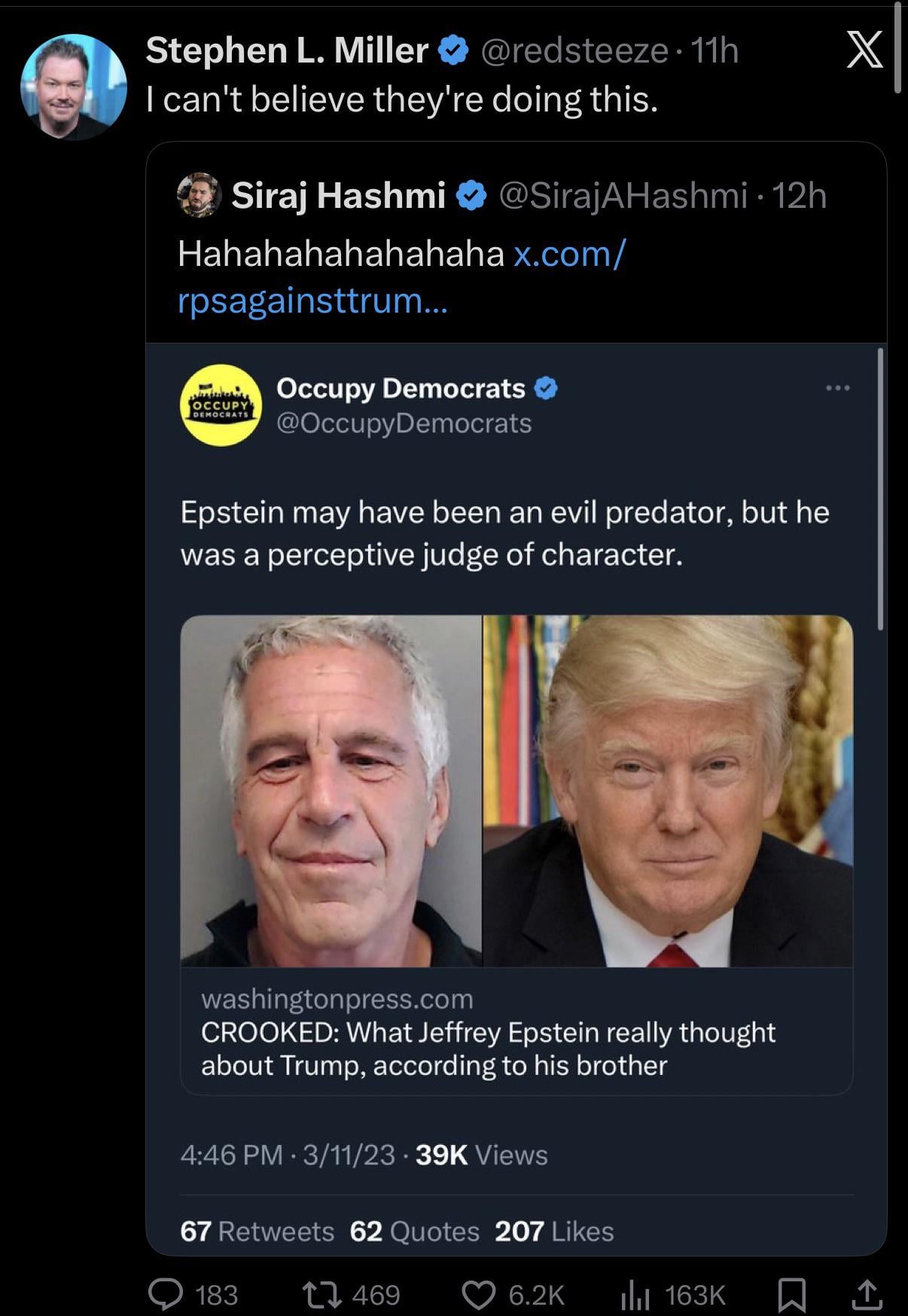This screenshot has width=908, height=1316.
Task: Open the share upload icon
Action: [x=866, y=1294]
